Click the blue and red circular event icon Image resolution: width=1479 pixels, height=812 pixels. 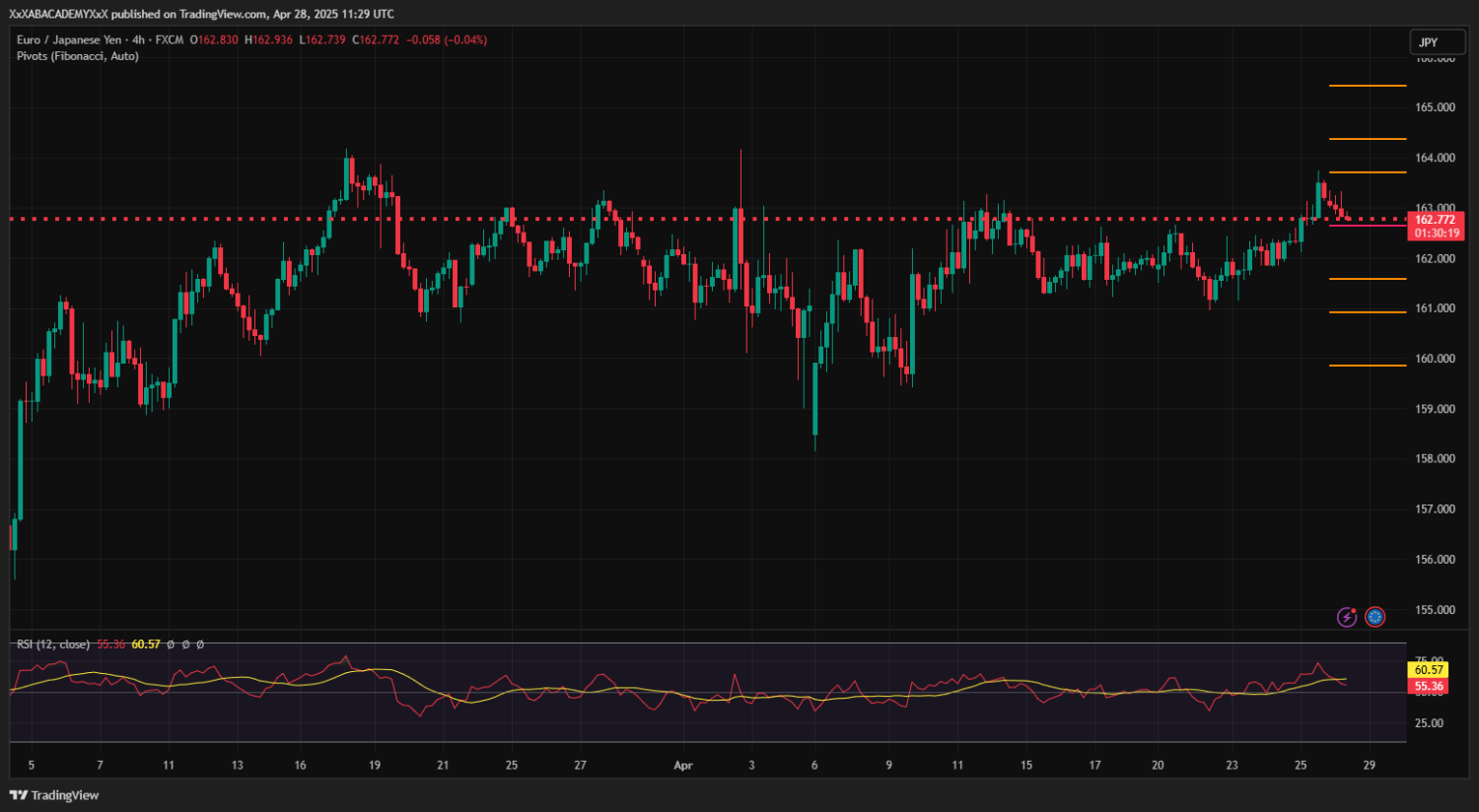pos(1374,617)
